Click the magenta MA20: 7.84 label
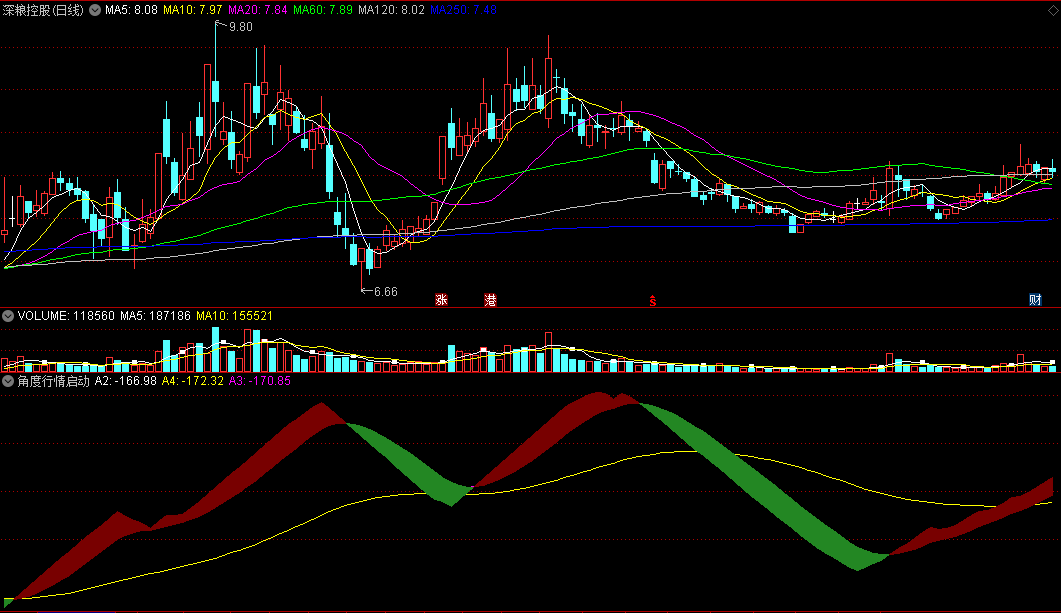 click(257, 10)
